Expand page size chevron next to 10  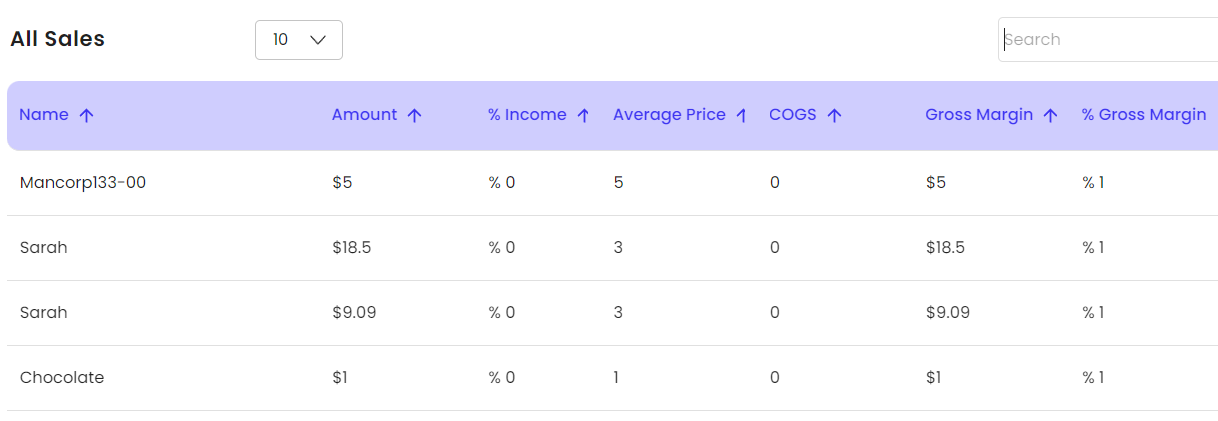[x=319, y=40]
